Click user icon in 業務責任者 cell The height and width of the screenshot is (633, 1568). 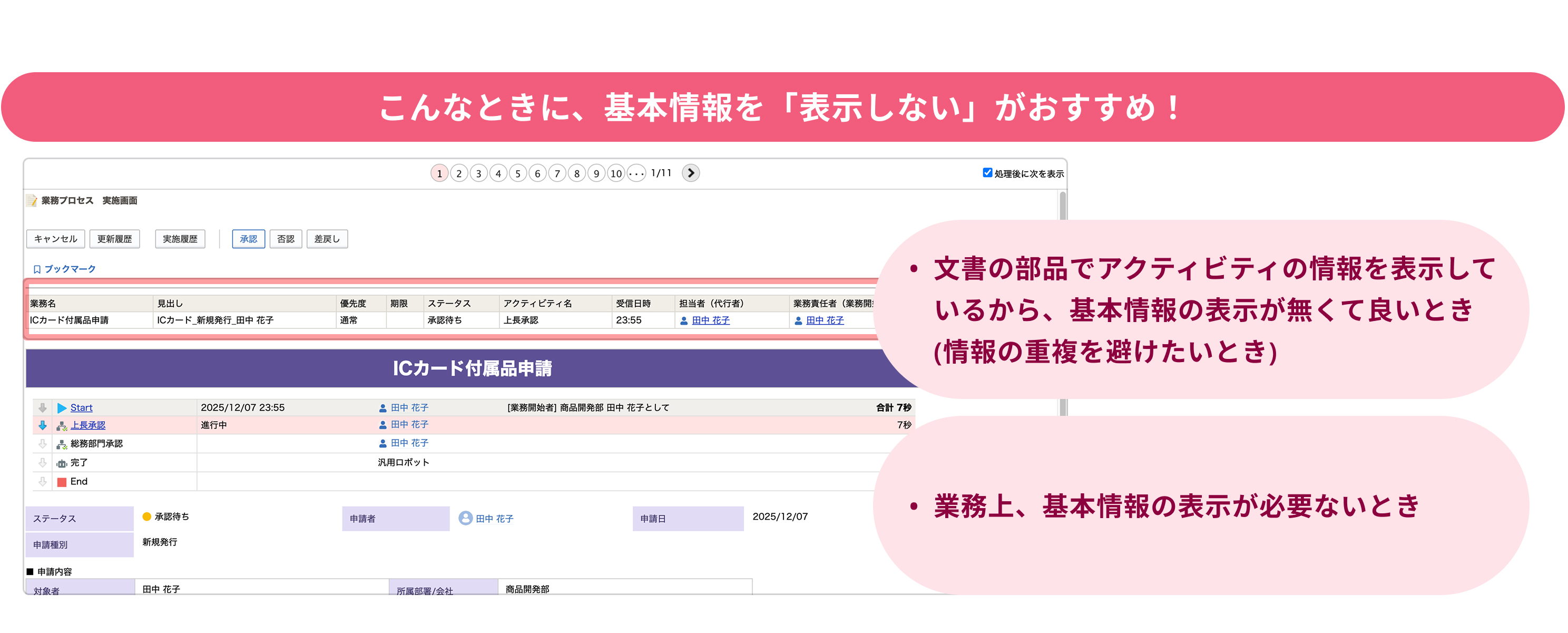pos(798,320)
